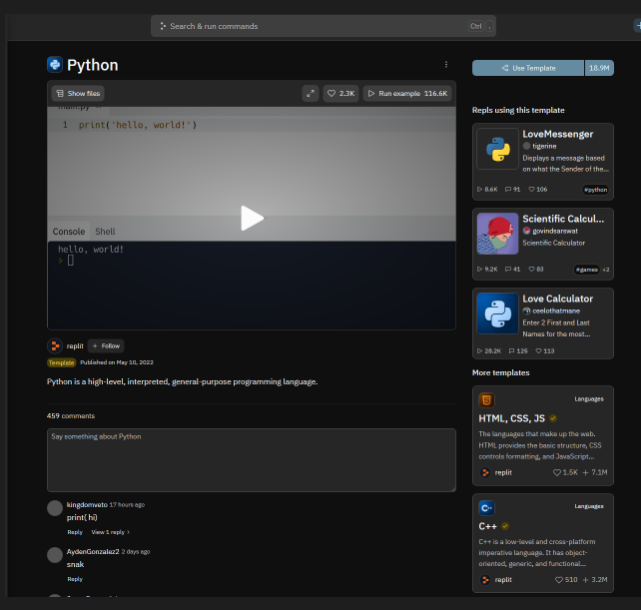Click Love Calculator's 126 comments icon
This screenshot has width=641, height=610.
tap(511, 351)
